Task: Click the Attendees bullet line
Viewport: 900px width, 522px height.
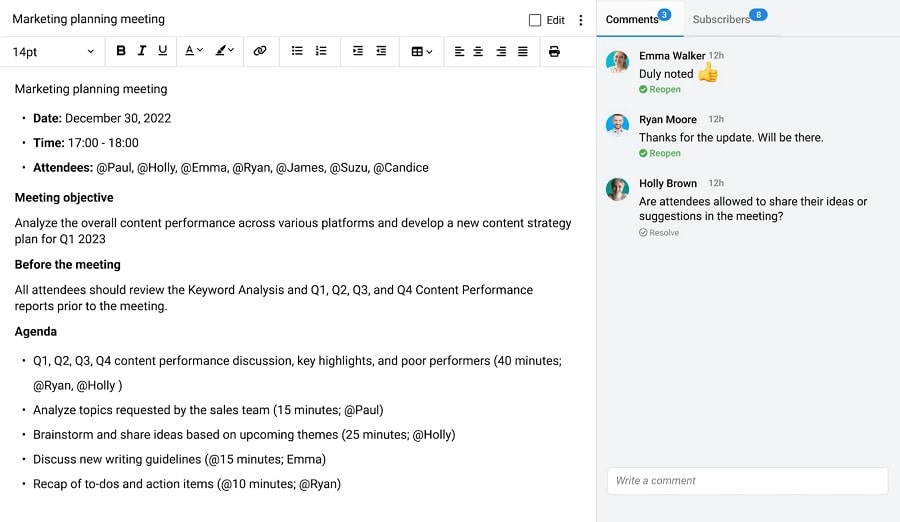Action: click(231, 168)
